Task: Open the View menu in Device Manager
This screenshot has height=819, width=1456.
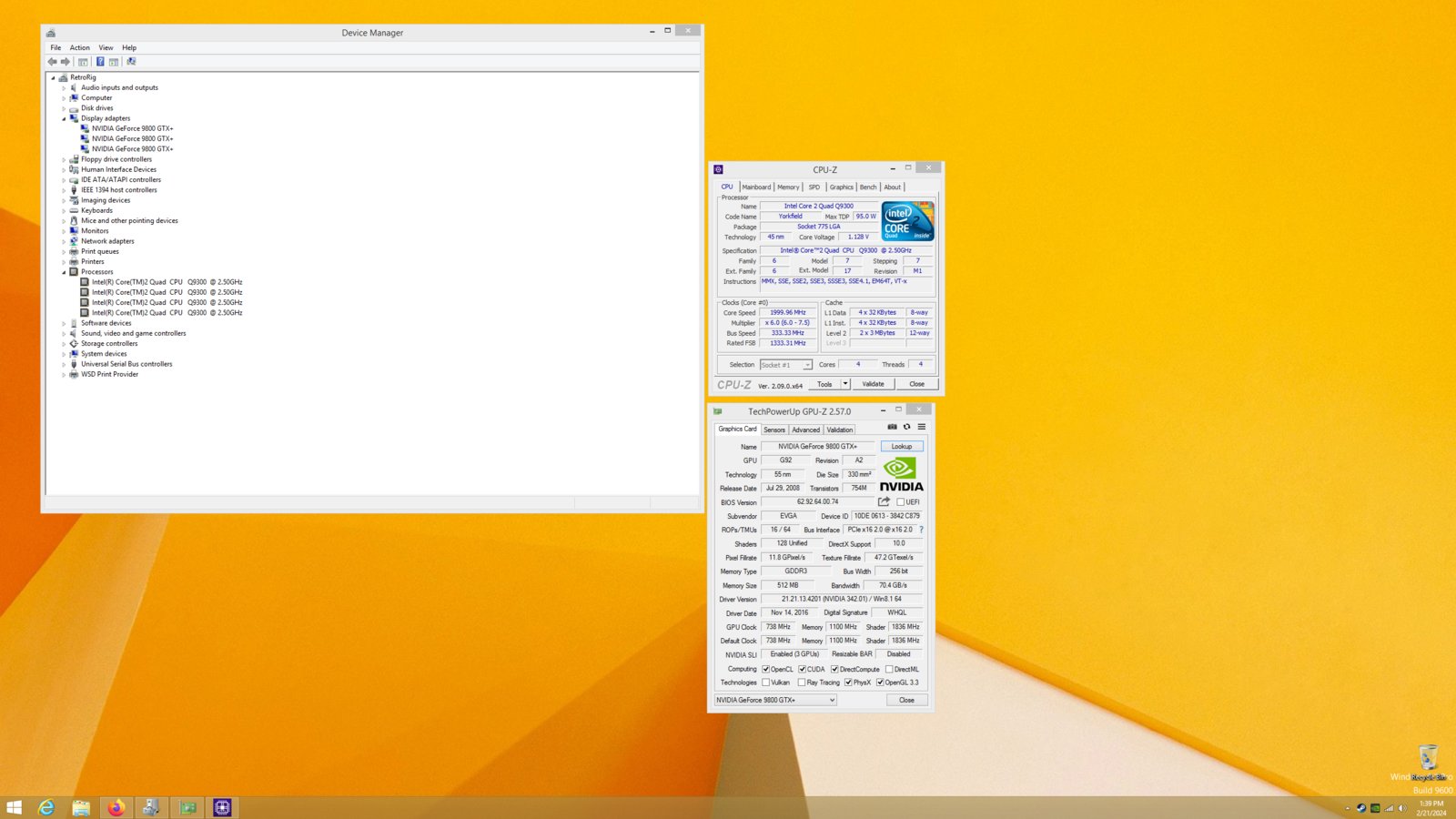Action: point(106,47)
